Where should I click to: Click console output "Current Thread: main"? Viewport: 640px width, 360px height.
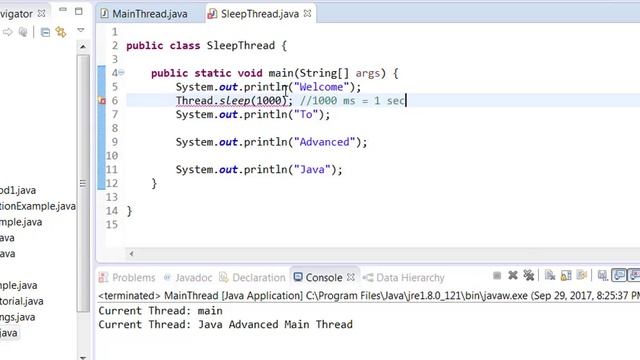click(x=160, y=311)
